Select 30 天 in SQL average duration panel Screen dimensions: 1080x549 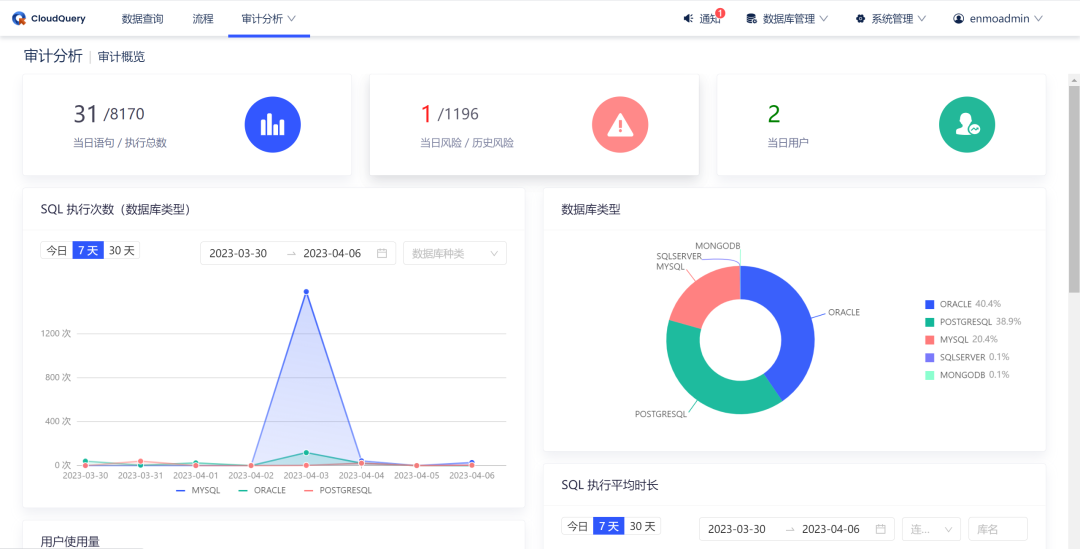pos(643,526)
